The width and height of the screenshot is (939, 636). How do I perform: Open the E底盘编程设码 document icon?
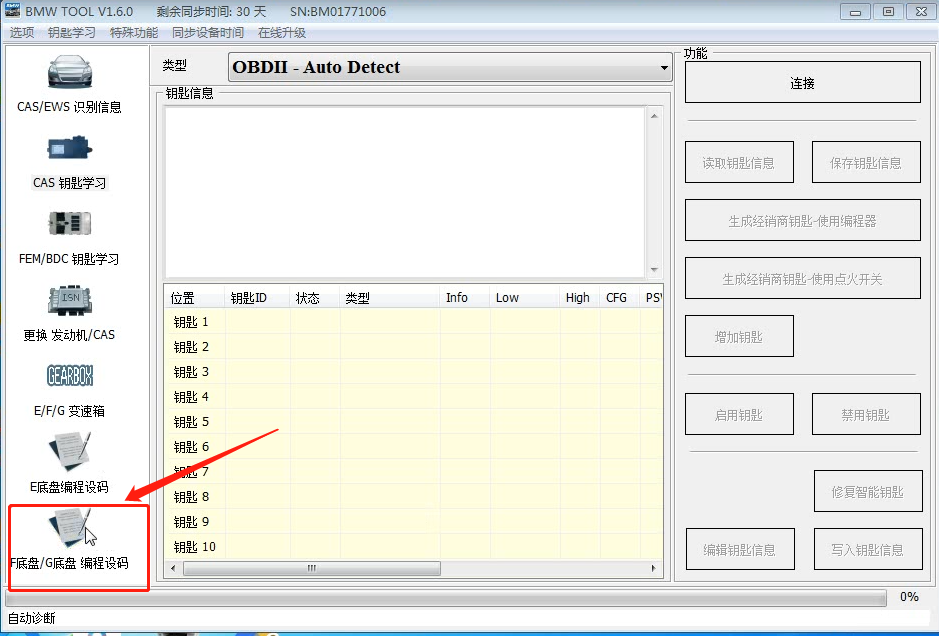69,452
